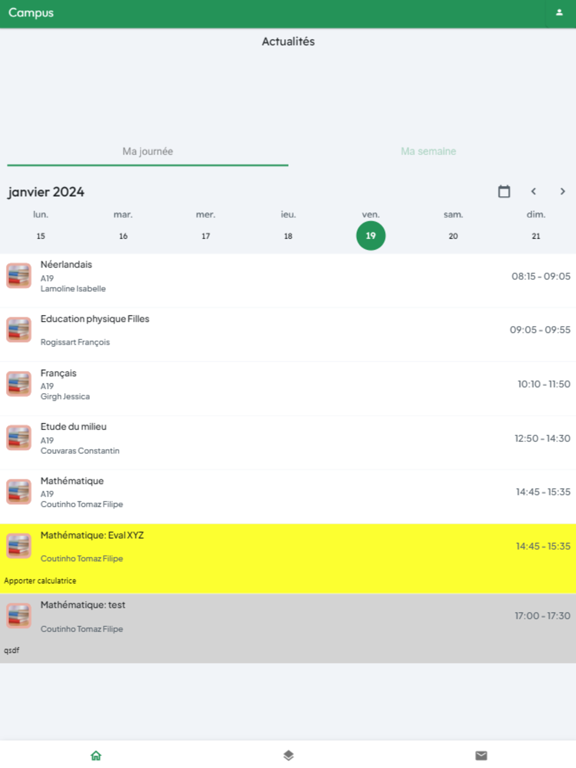Select Monday 15 in the week strip
The image size is (576, 768).
[41, 236]
